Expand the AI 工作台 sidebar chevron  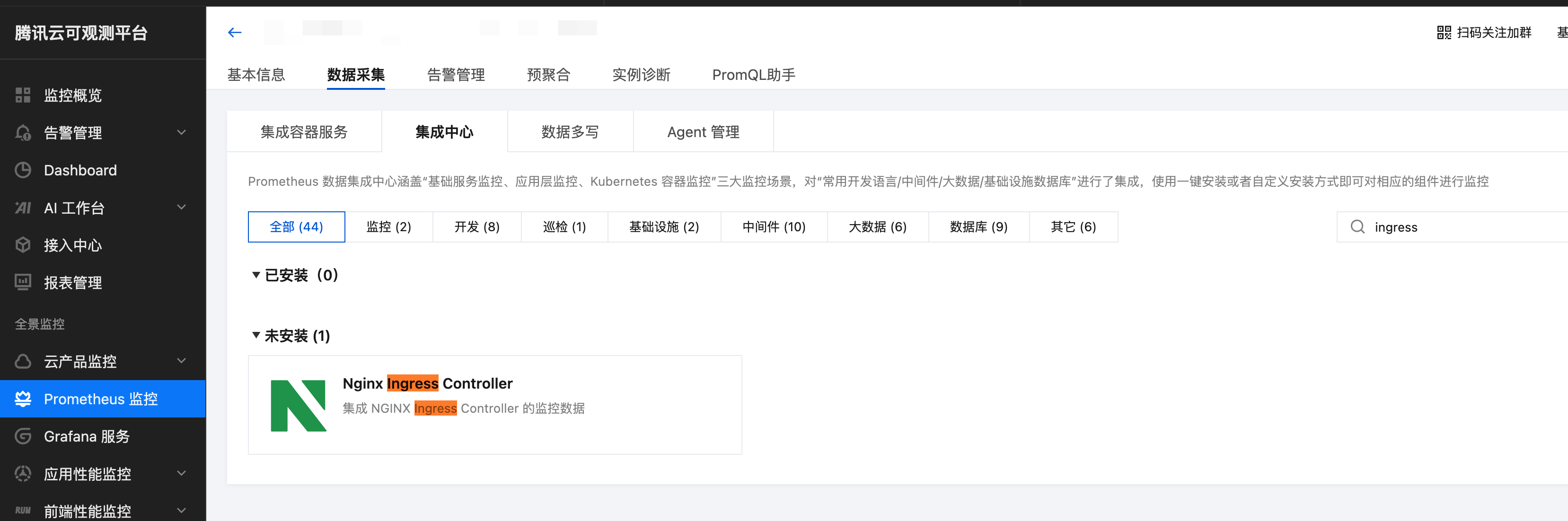(x=181, y=207)
